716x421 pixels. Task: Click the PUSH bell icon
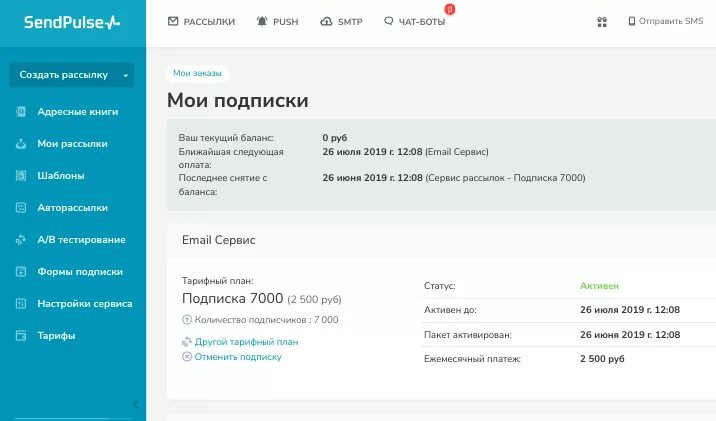[262, 21]
